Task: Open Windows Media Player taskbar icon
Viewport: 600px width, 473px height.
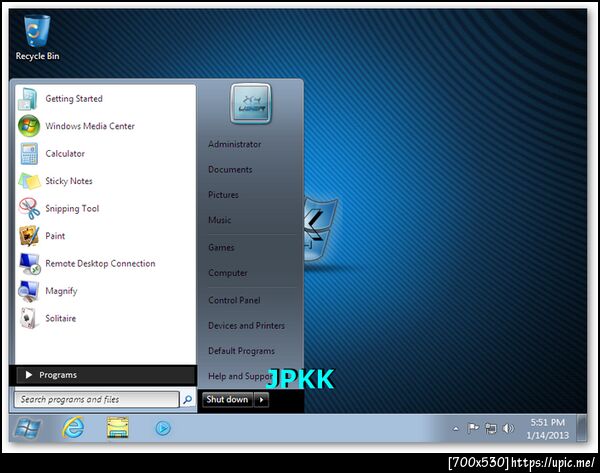Action: tap(163, 428)
